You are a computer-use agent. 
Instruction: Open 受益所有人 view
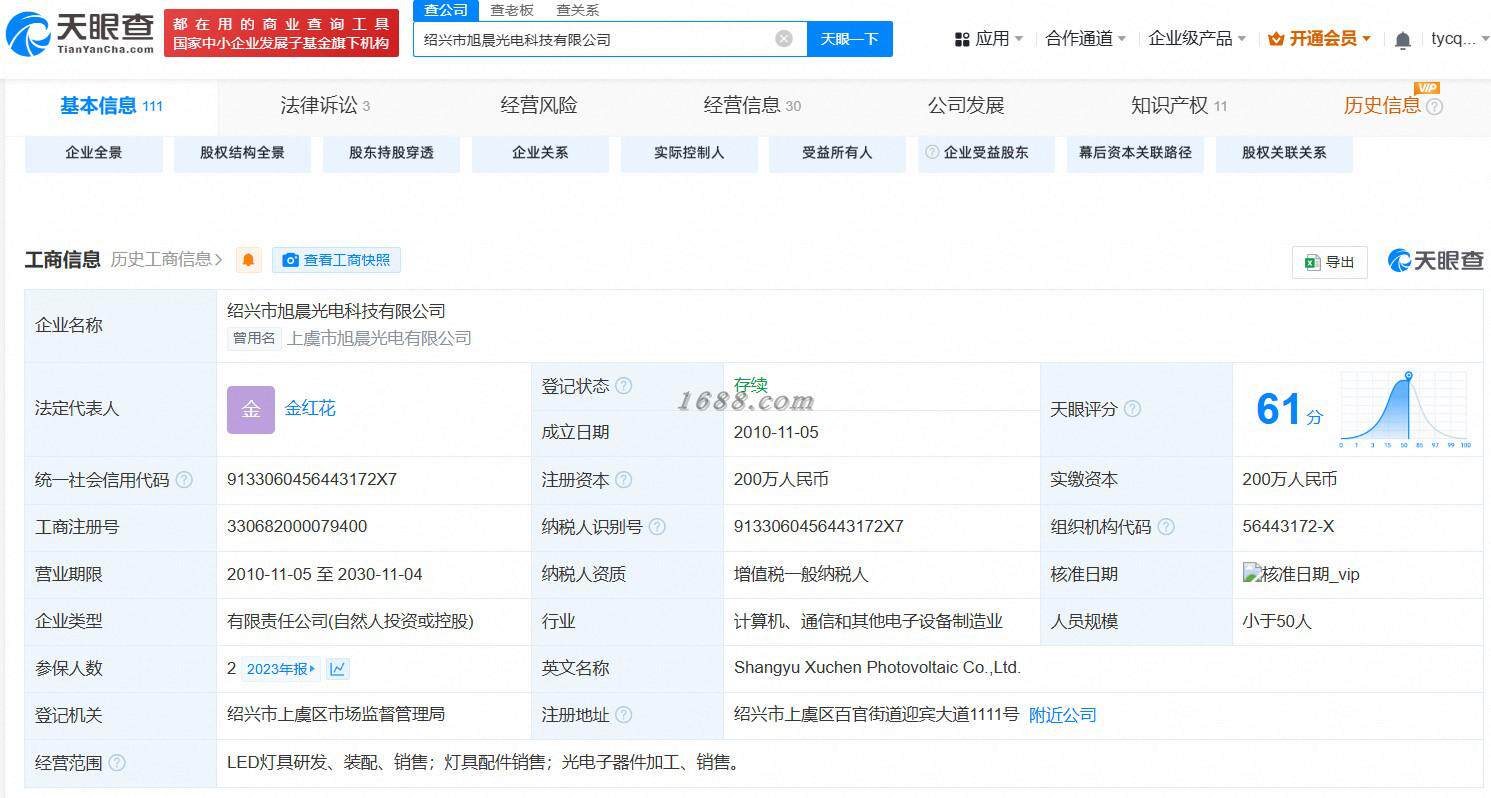click(x=837, y=153)
